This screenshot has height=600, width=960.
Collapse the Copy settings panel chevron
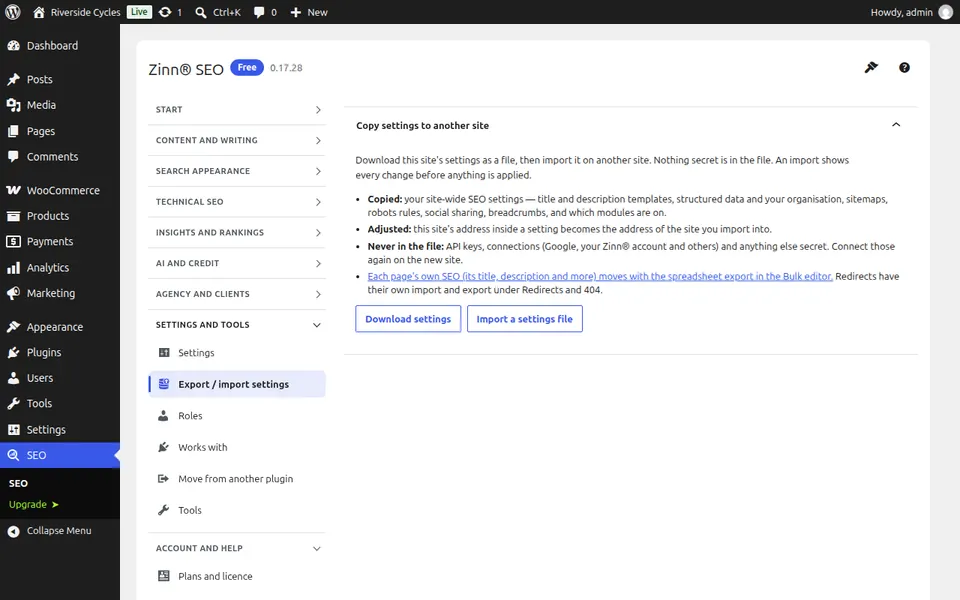pyautogui.click(x=896, y=125)
